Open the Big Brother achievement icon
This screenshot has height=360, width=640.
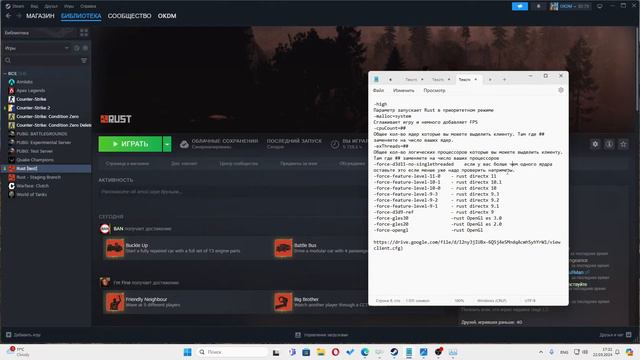pyautogui.click(x=283, y=302)
